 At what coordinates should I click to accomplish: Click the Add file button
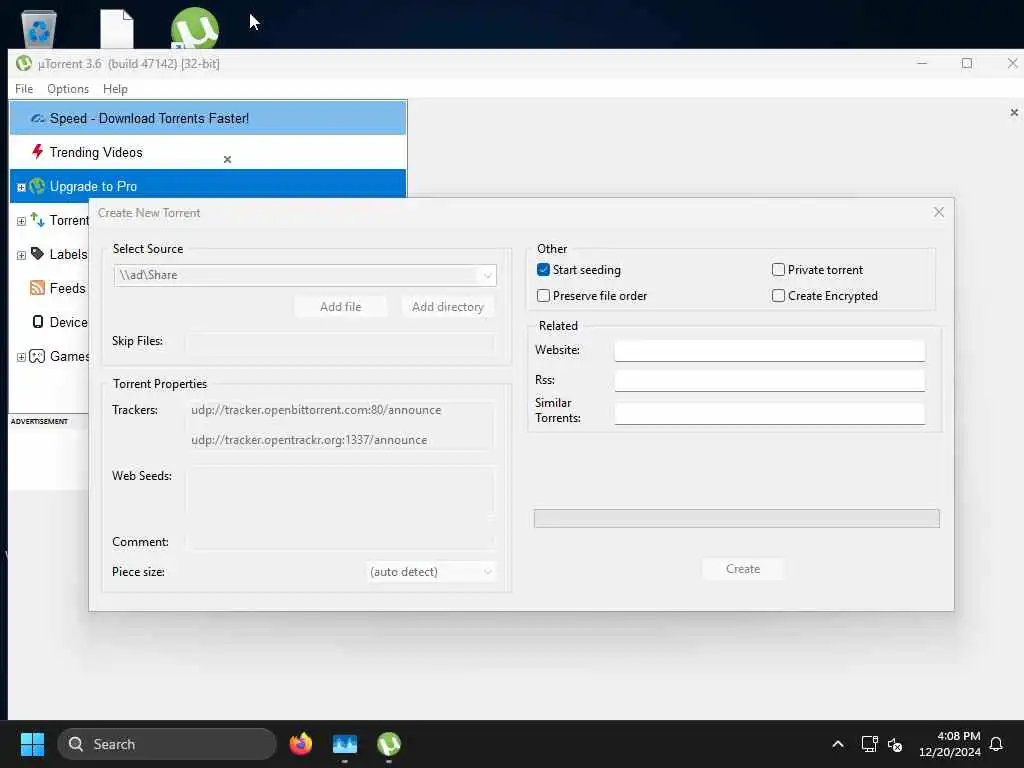[340, 307]
